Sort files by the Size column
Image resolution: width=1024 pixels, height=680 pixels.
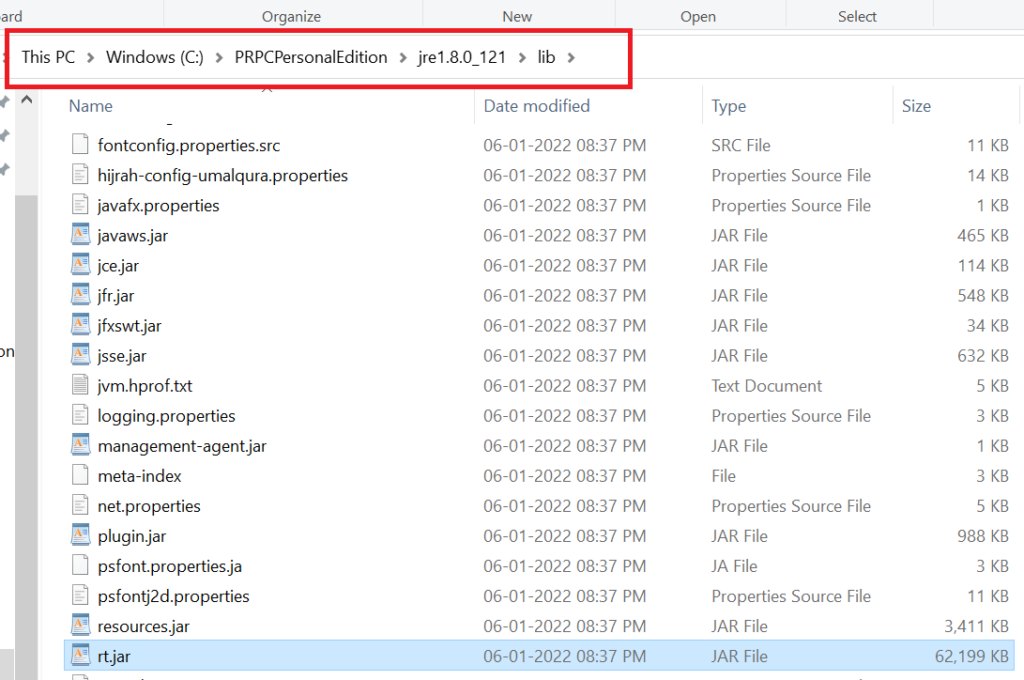click(x=916, y=106)
